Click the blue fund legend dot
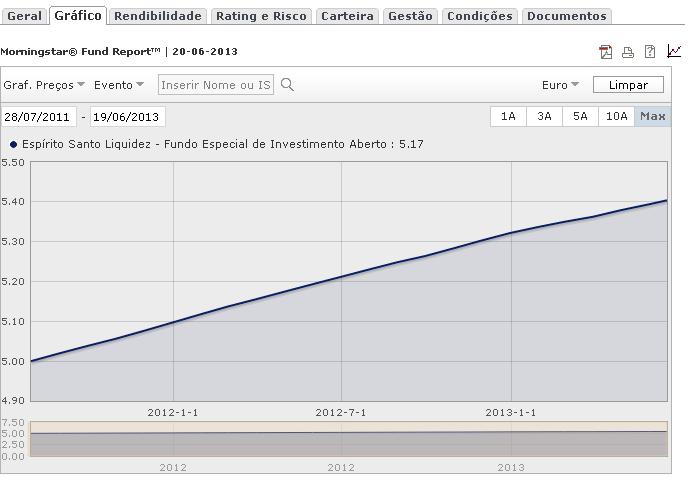The image size is (688, 481). pos(14,144)
